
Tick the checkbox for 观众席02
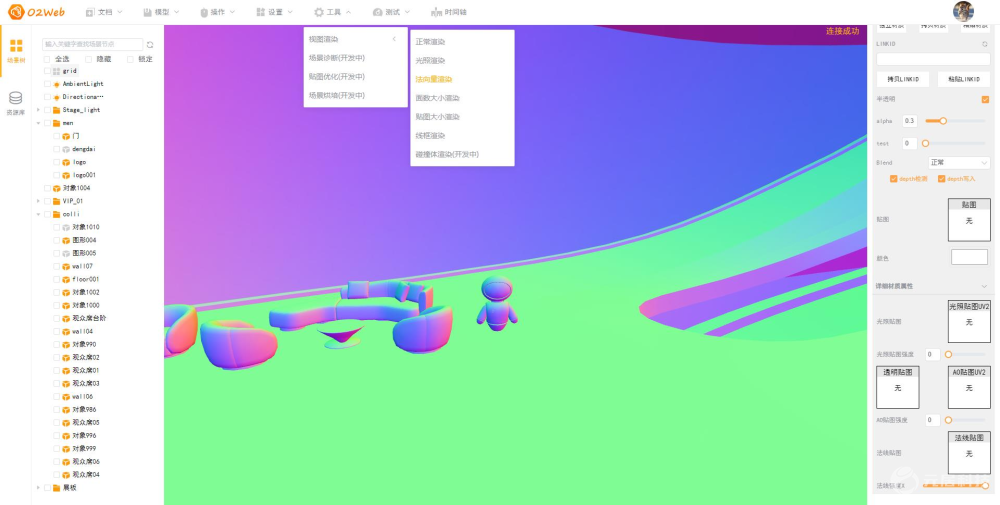(57, 357)
